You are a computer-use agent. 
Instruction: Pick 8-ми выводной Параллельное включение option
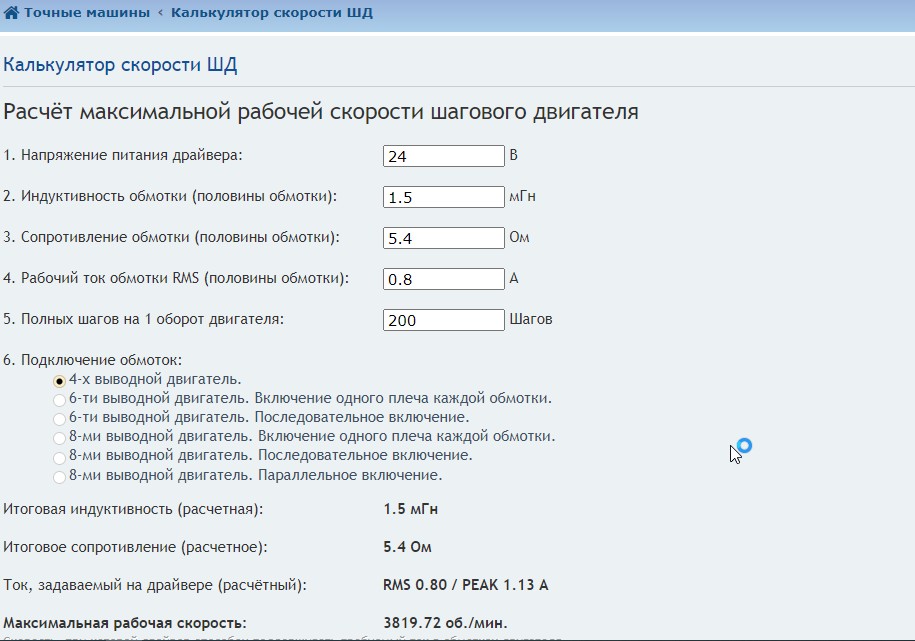[x=60, y=476]
